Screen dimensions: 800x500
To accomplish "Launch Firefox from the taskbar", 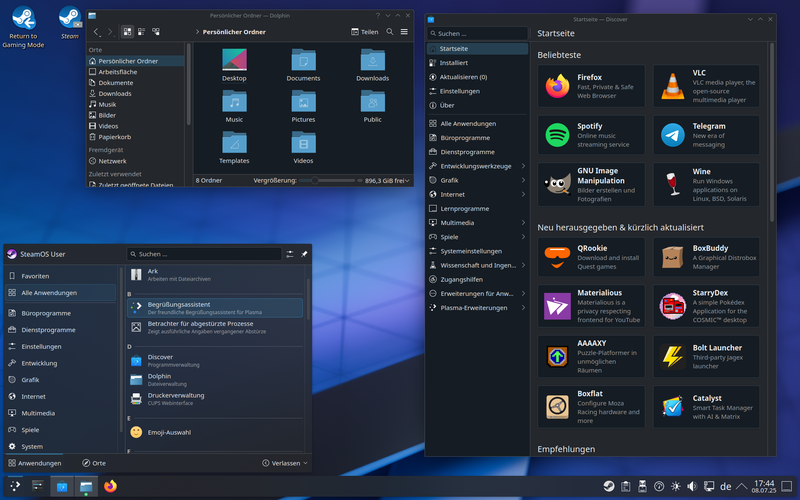I will [x=110, y=487].
